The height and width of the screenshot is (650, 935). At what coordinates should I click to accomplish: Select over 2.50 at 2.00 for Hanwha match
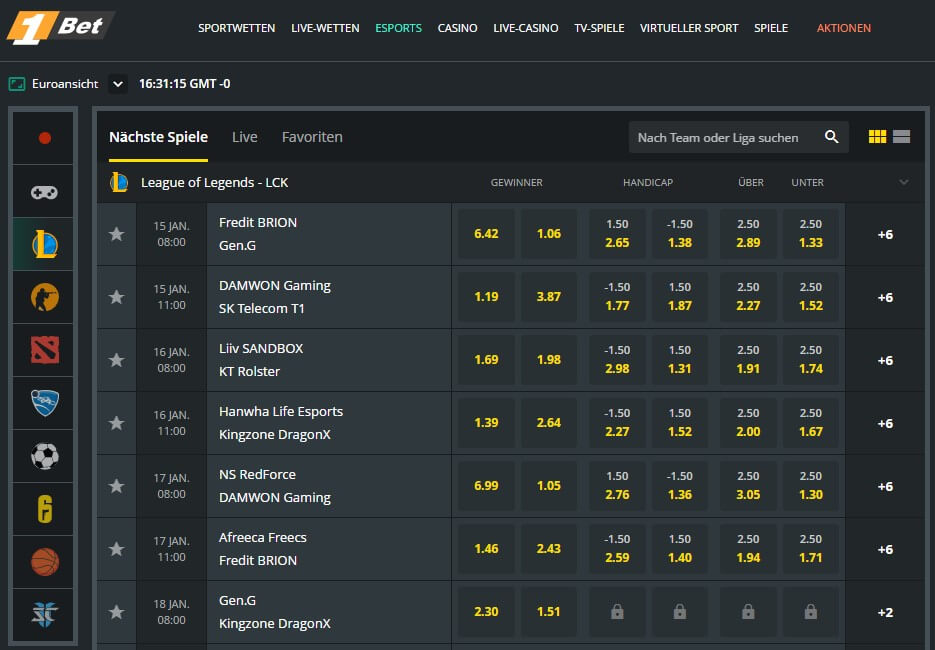pyautogui.click(x=748, y=423)
